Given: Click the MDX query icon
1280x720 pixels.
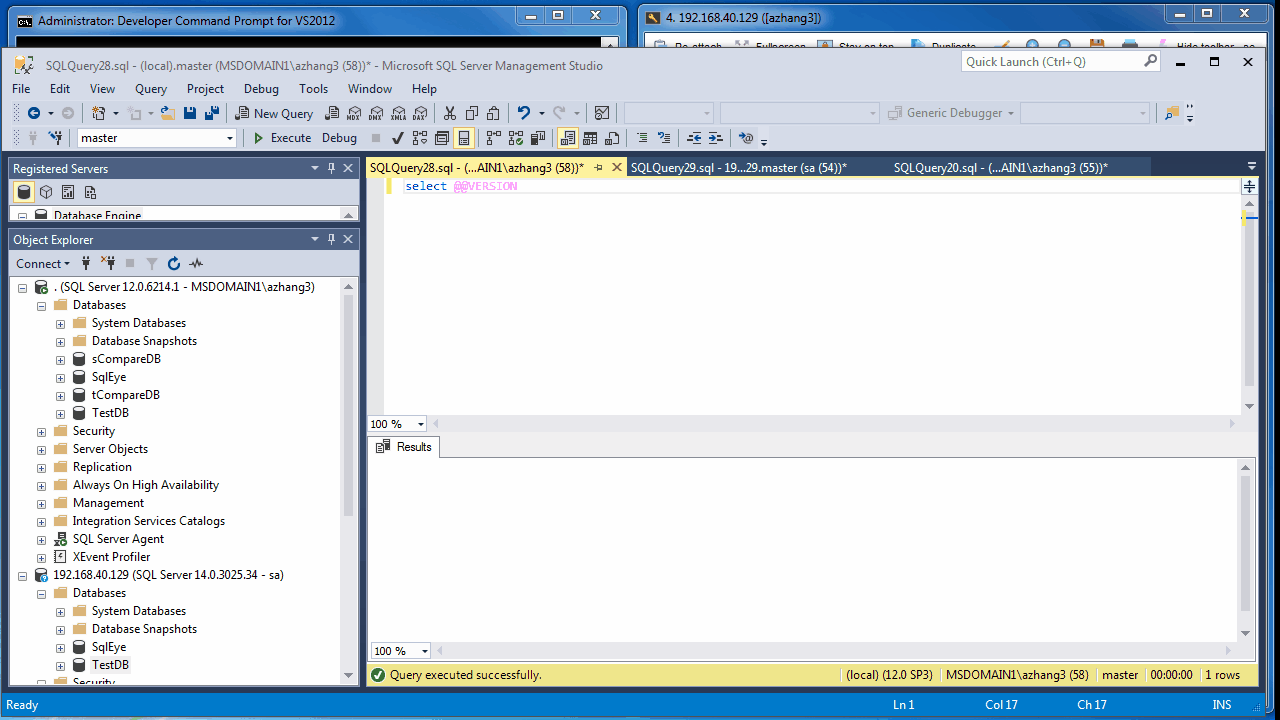Looking at the screenshot, I should point(354,113).
